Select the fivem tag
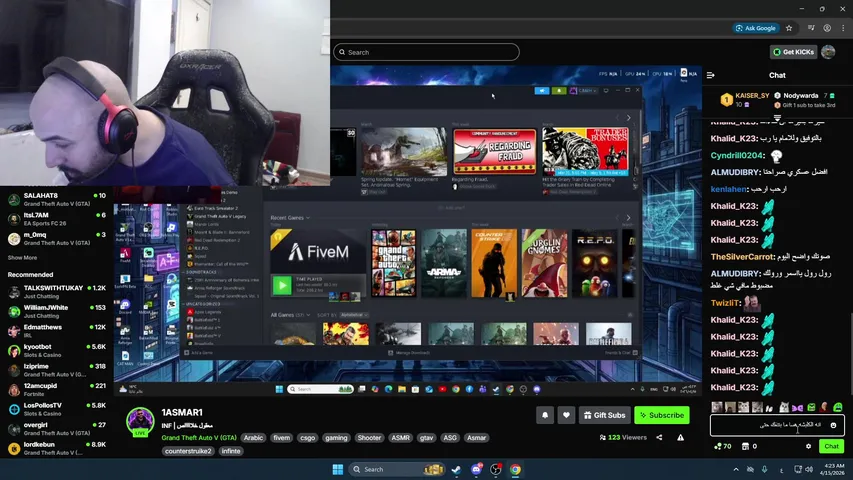Screen dimensions: 853x480 [x=282, y=438]
